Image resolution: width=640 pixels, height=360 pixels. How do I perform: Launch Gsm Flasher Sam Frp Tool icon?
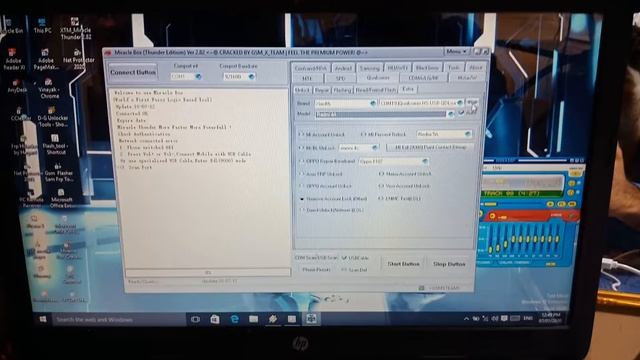59,173
